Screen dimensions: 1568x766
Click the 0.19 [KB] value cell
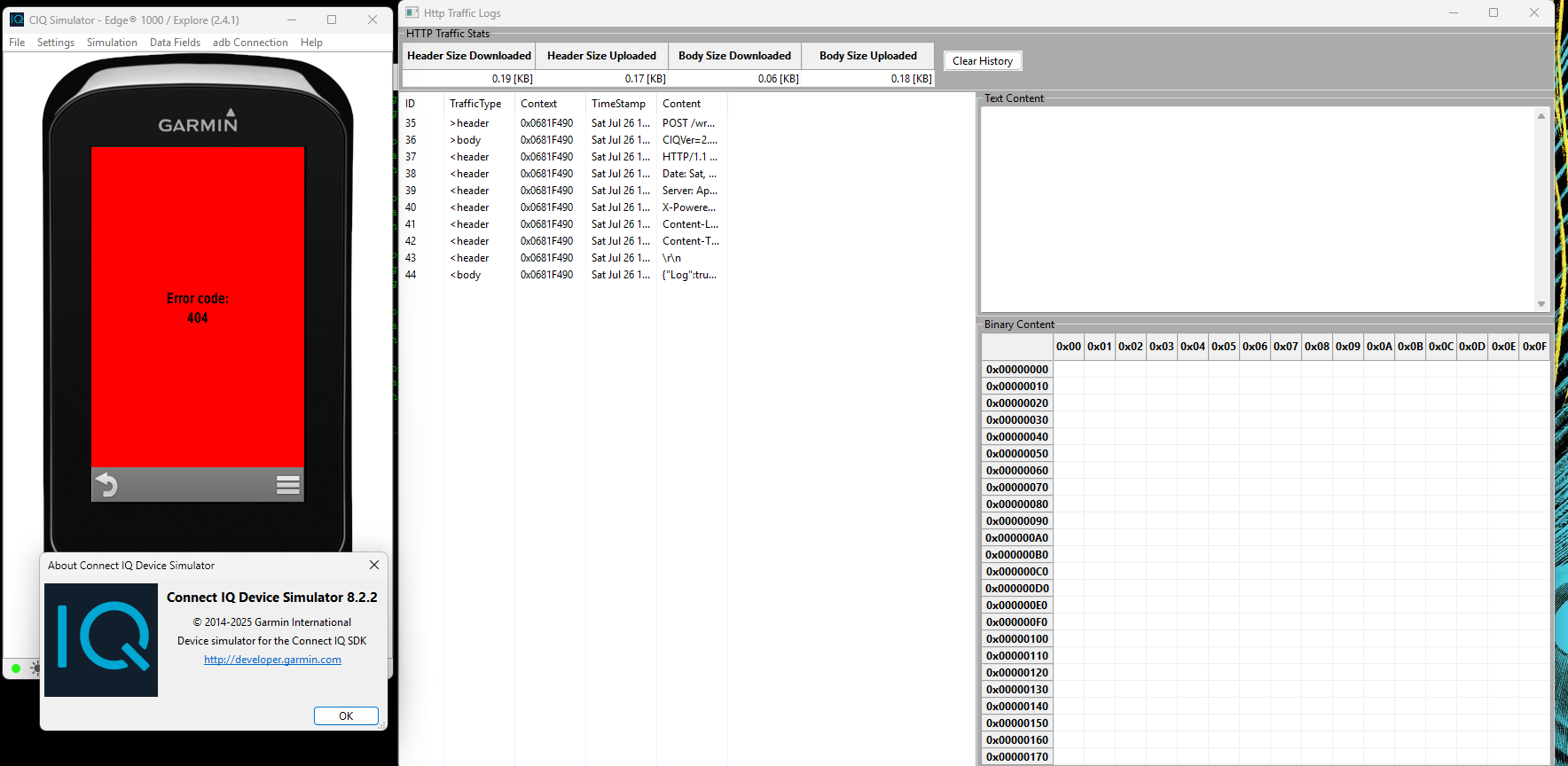(x=469, y=79)
